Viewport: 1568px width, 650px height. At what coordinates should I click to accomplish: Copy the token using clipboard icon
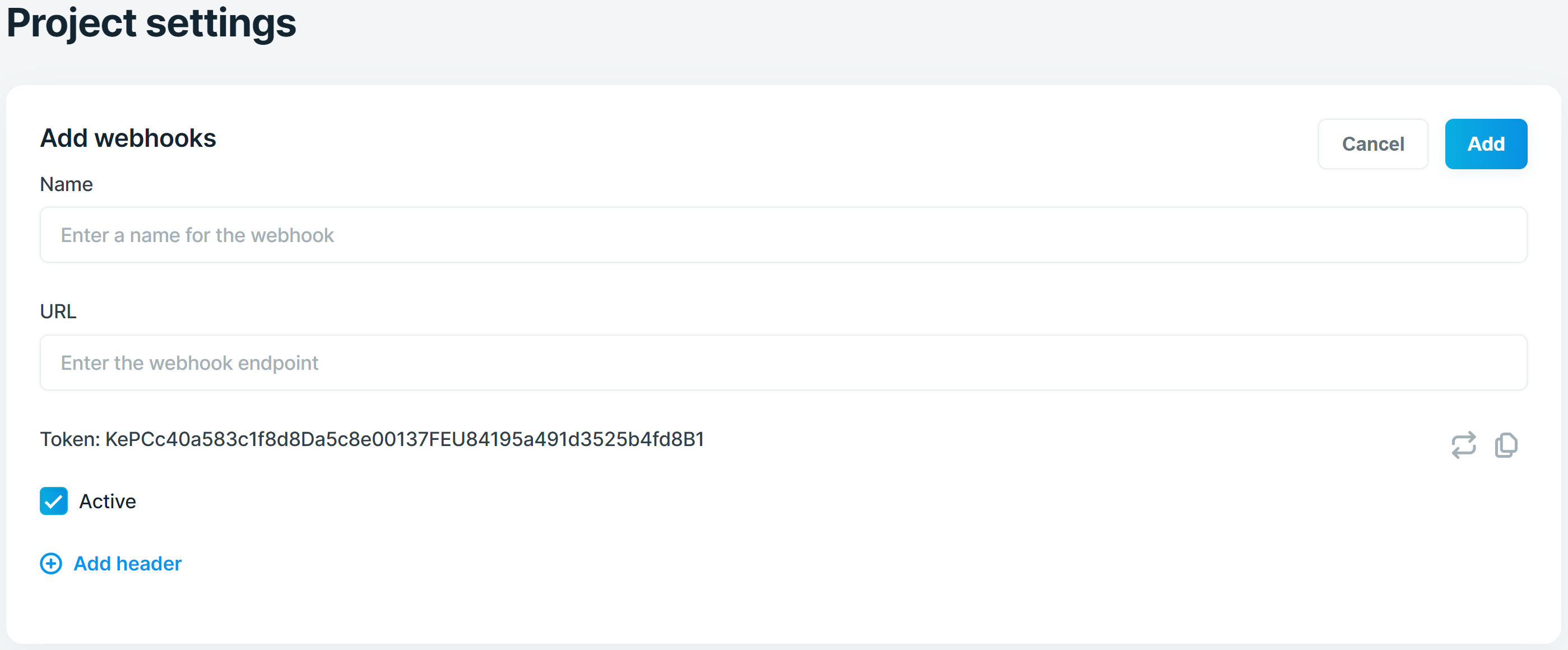1506,445
